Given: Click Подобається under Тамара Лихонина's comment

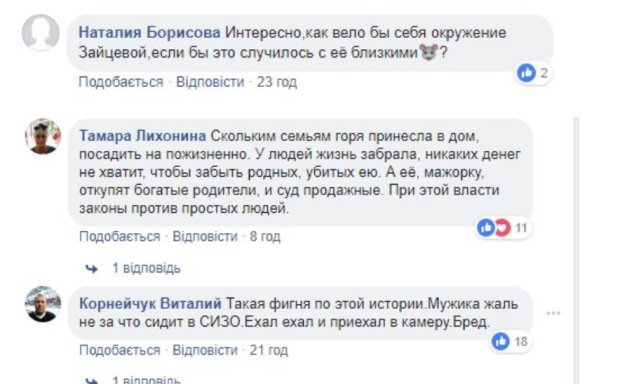Looking at the screenshot, I should (x=119, y=236).
